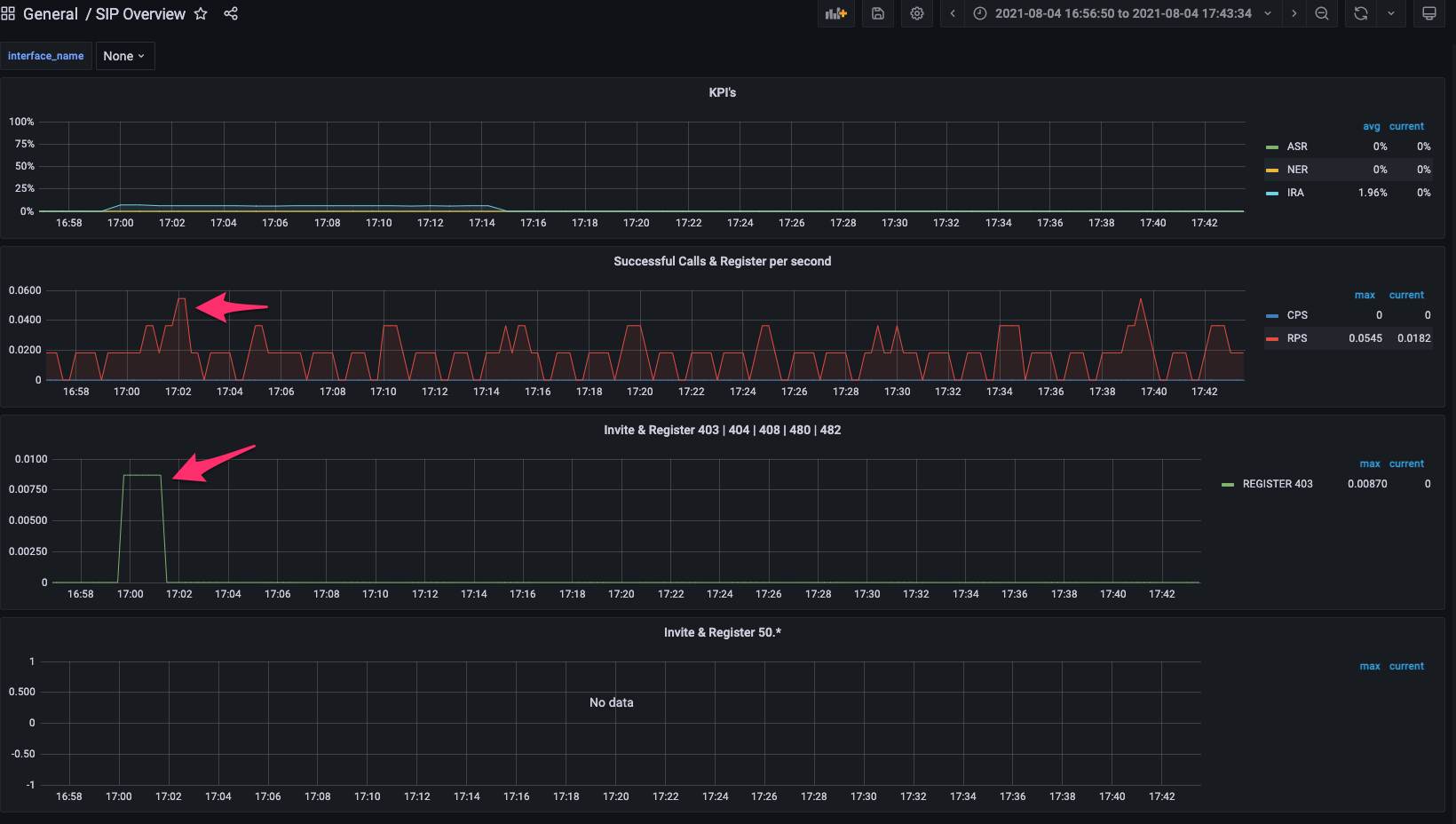The width and height of the screenshot is (1456, 824).
Task: Sort 50.* panel legend by current
Action: (x=1406, y=666)
